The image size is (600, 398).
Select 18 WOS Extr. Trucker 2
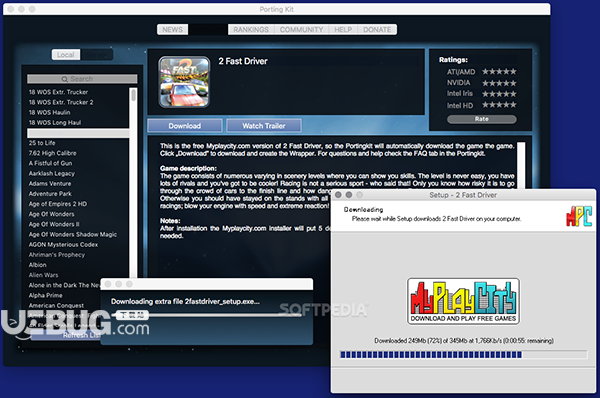tap(61, 102)
